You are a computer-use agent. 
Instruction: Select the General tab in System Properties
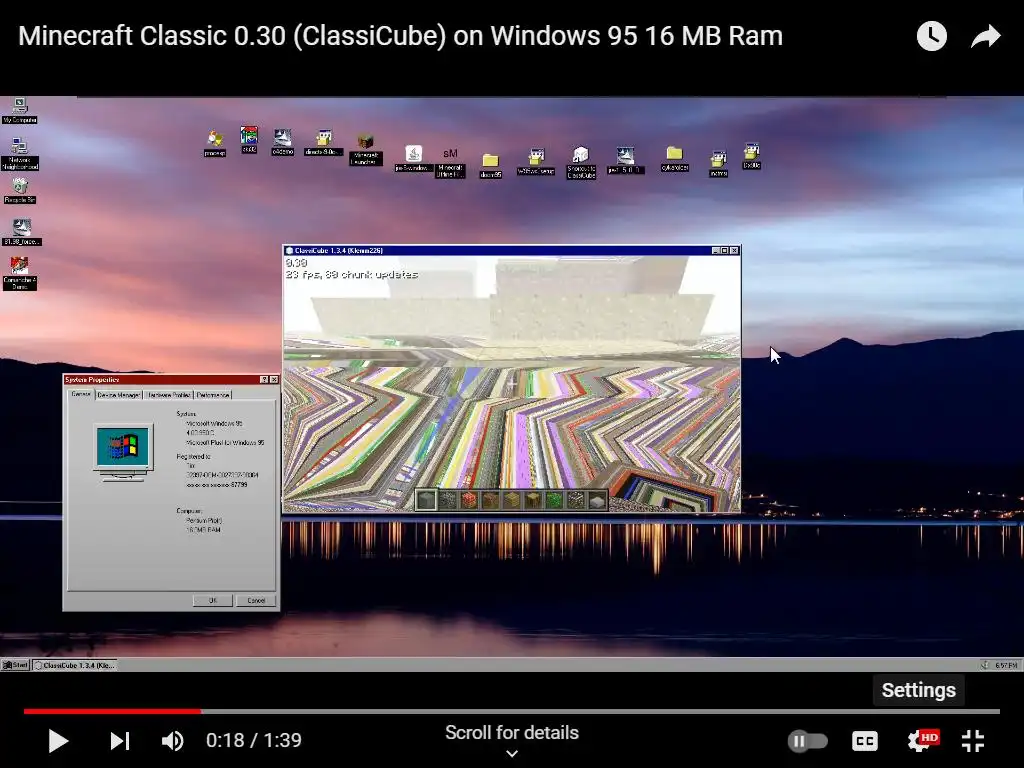coord(81,394)
